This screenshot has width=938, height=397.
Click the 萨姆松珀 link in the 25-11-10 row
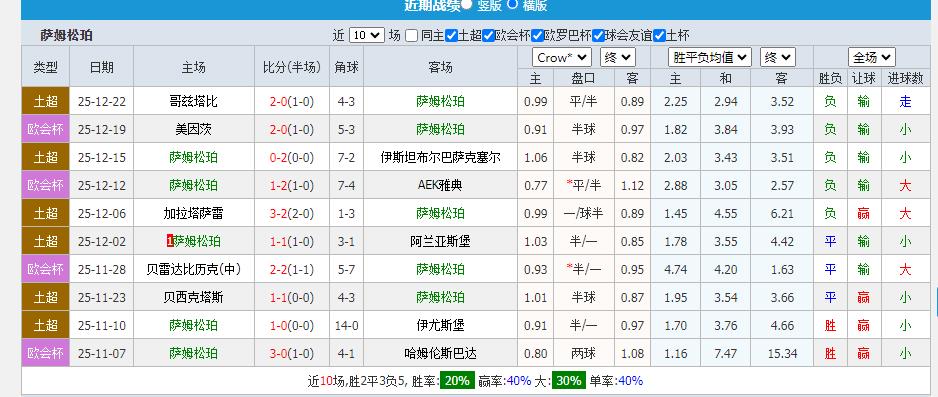pyautogui.click(x=193, y=326)
